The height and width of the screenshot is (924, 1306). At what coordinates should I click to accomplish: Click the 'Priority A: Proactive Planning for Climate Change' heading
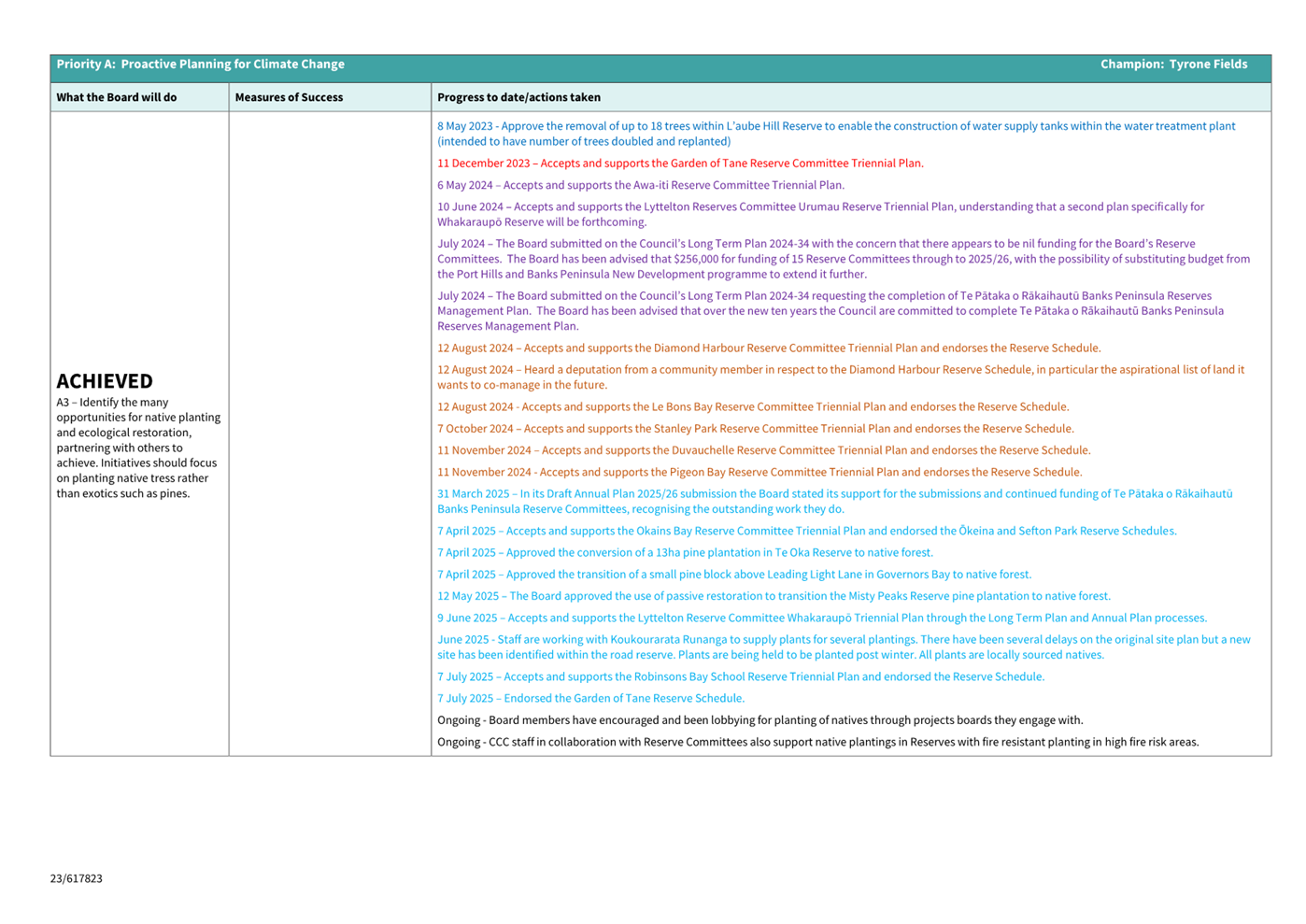click(200, 64)
